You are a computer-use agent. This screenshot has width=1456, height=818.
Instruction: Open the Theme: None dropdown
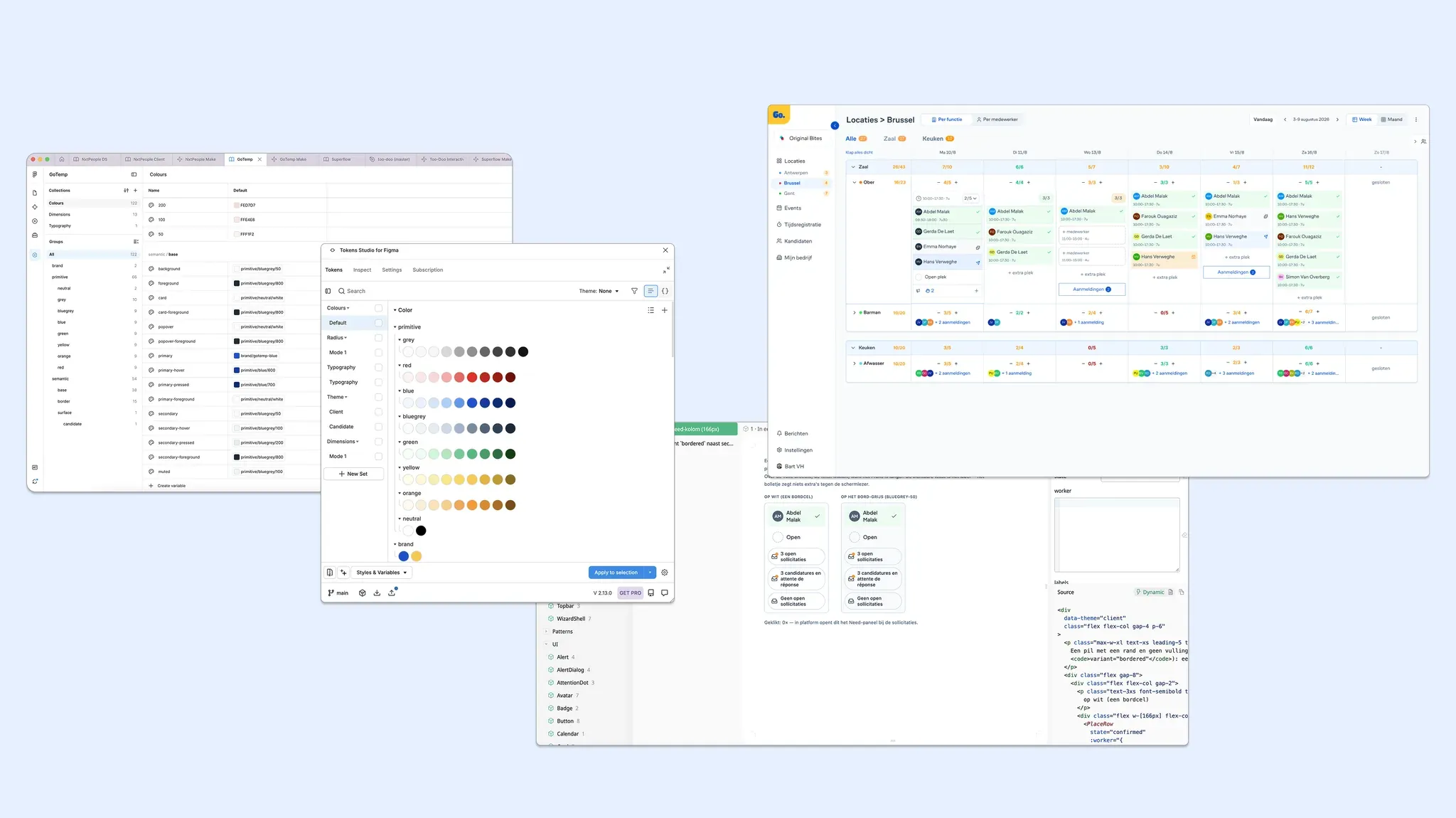[599, 291]
